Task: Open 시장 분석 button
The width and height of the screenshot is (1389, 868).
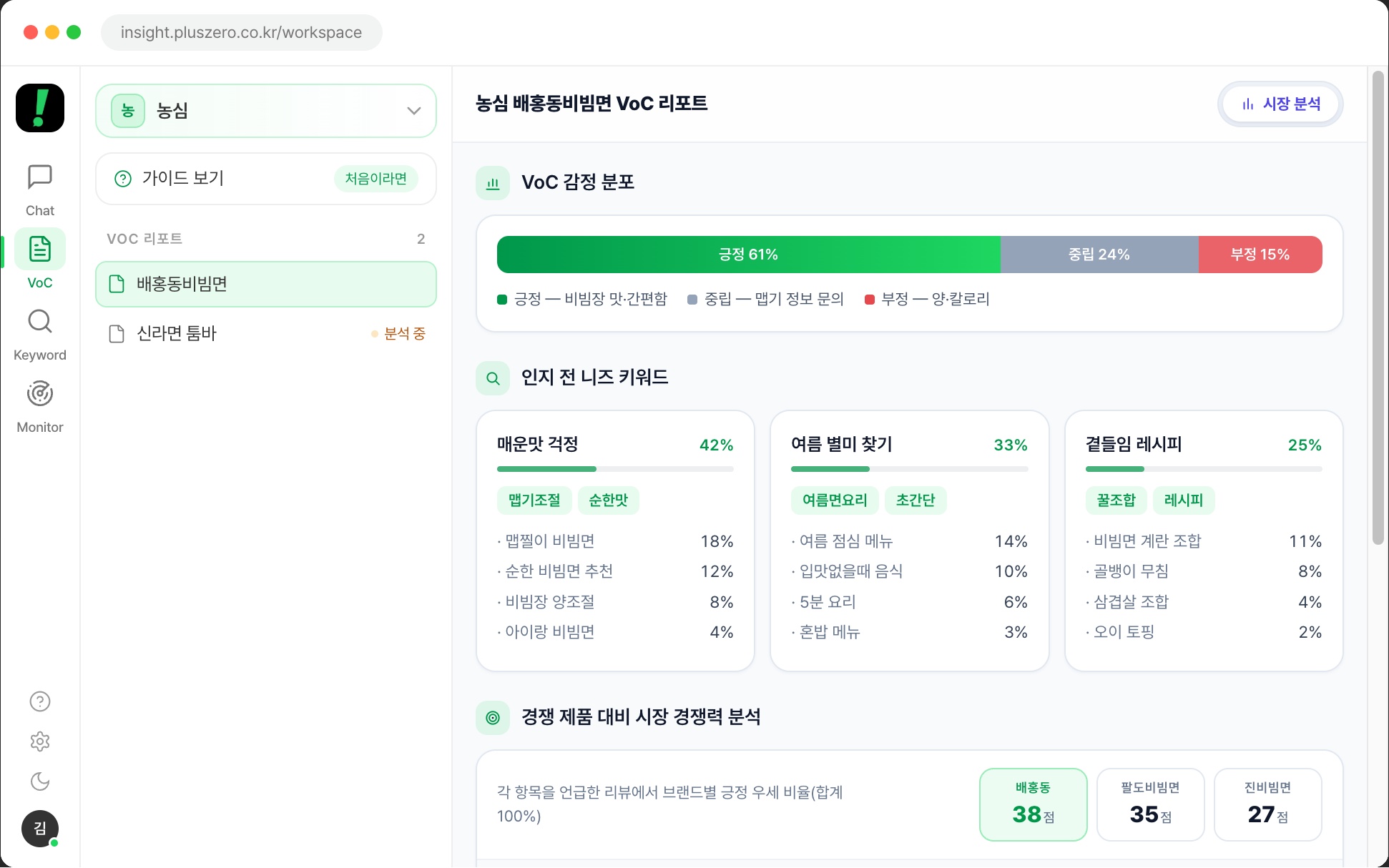Action: pos(1280,104)
